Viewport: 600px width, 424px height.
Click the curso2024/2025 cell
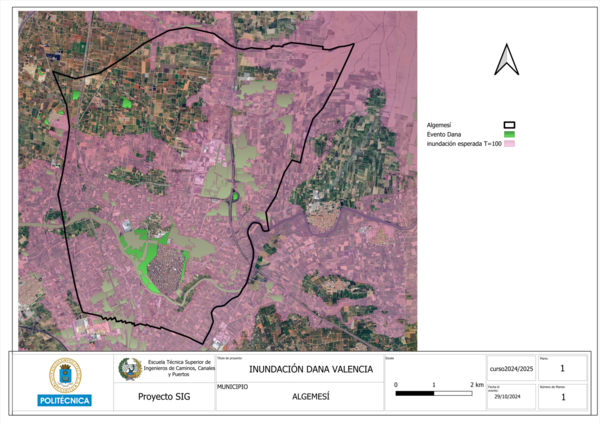511,369
